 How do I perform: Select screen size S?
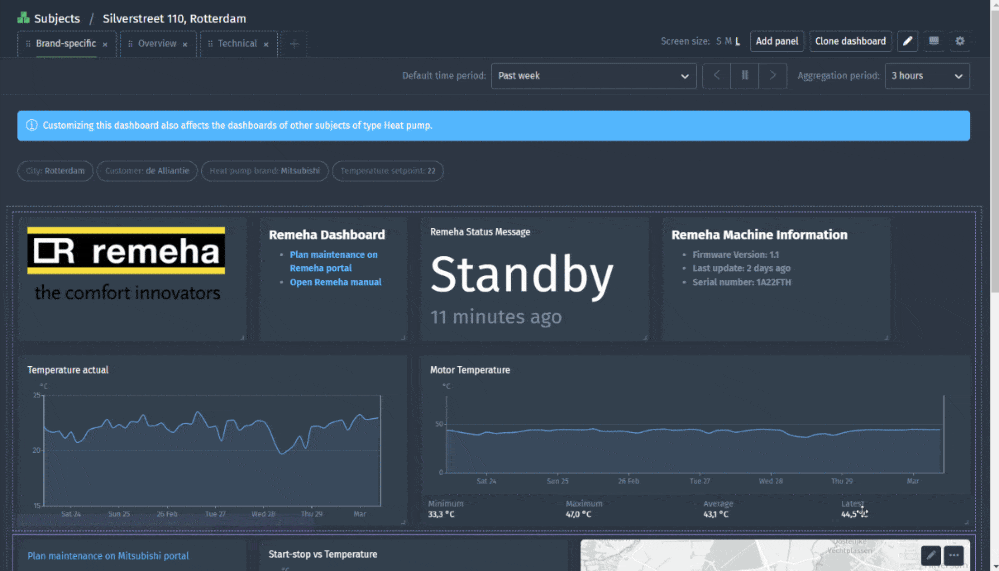click(x=719, y=41)
